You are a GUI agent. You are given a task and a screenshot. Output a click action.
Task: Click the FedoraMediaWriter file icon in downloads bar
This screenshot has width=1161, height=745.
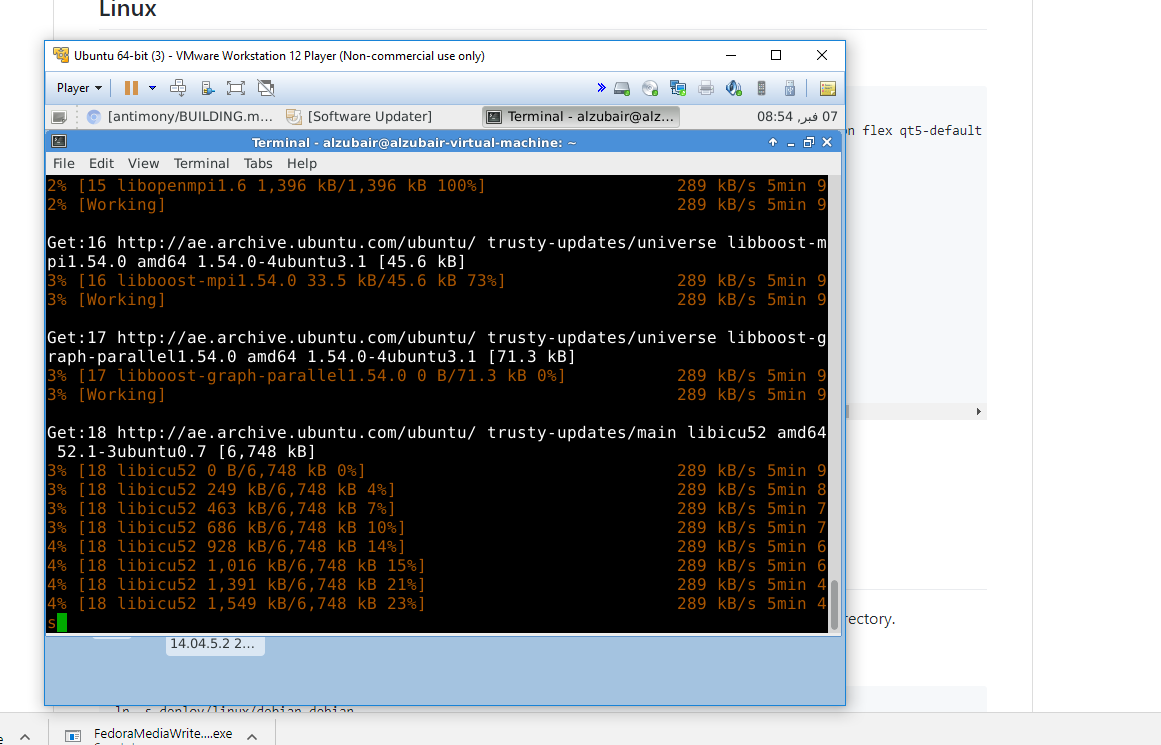(x=73, y=736)
